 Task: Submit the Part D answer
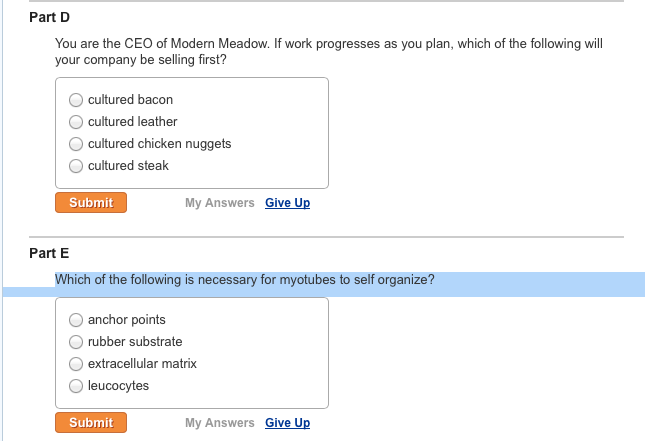[x=91, y=203]
